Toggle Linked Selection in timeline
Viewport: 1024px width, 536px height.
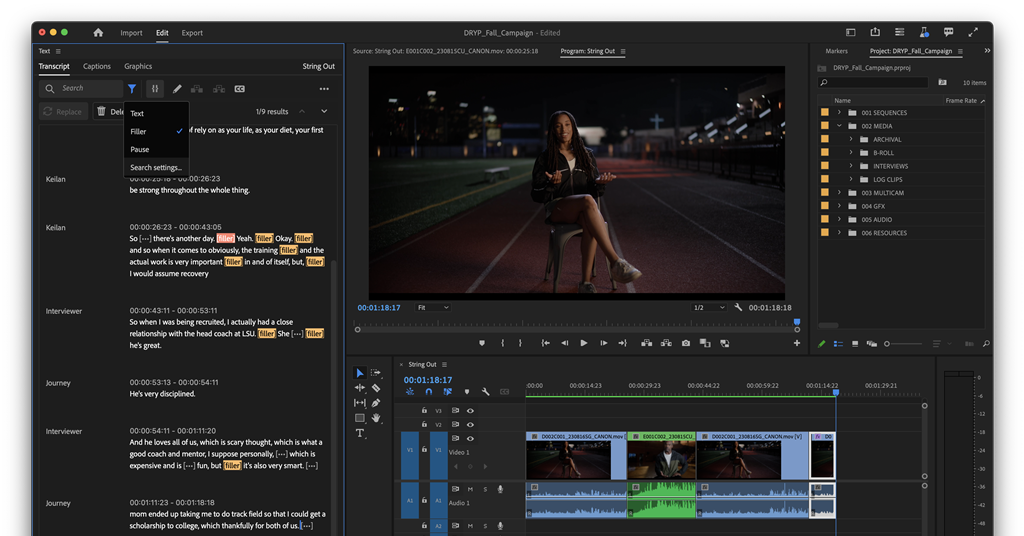(x=447, y=392)
